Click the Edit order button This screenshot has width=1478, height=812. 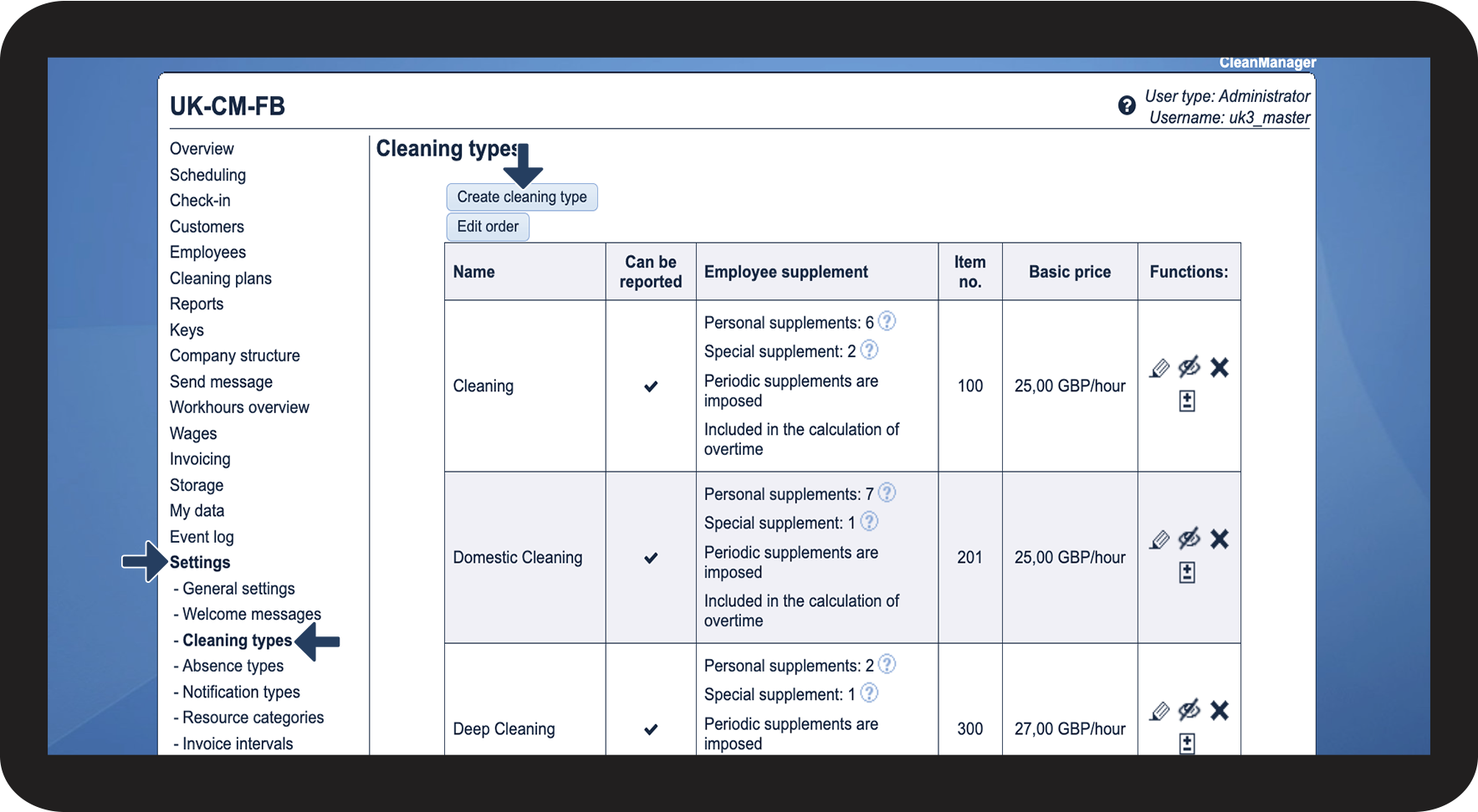pyautogui.click(x=488, y=227)
